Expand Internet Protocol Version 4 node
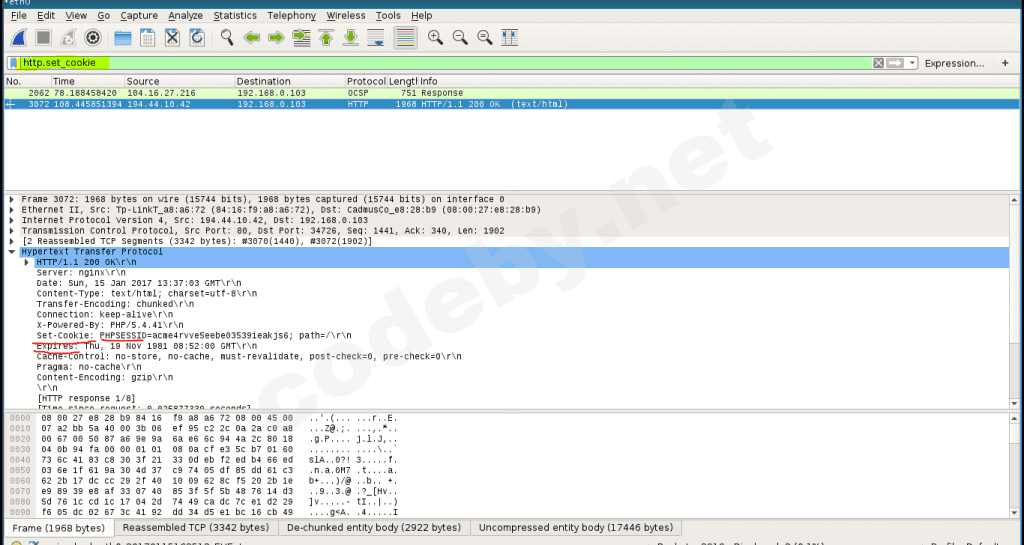Viewport: 1024px width, 545px height. coord(12,221)
